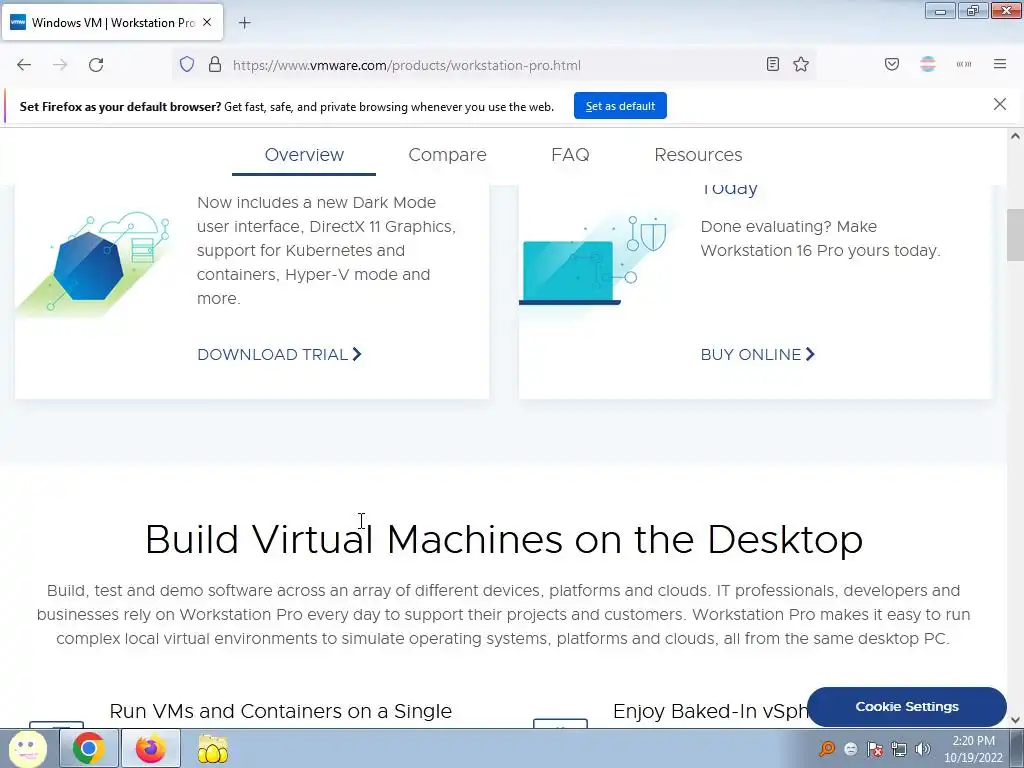Click the orange magnifier tray icon
This screenshot has height=768, width=1024.
827,748
